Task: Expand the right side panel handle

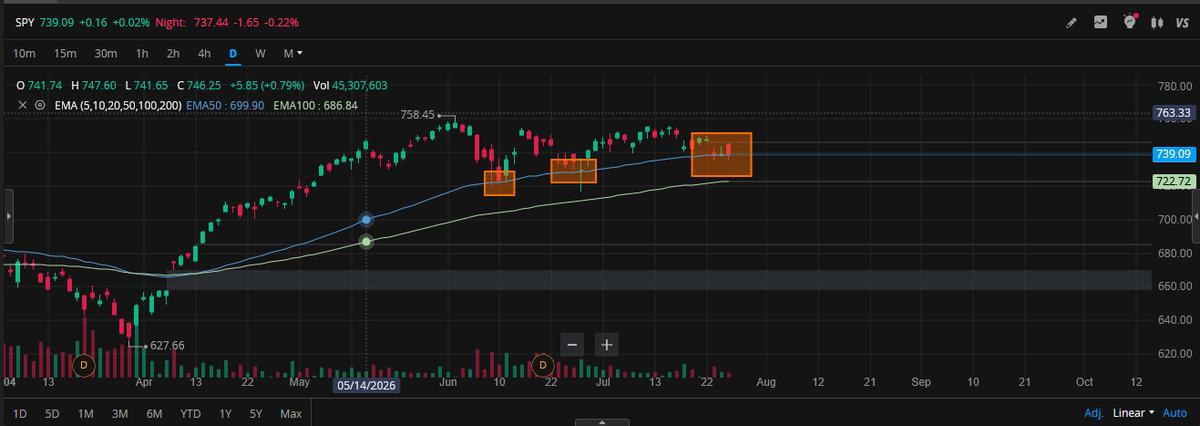Action: pos(1196,214)
